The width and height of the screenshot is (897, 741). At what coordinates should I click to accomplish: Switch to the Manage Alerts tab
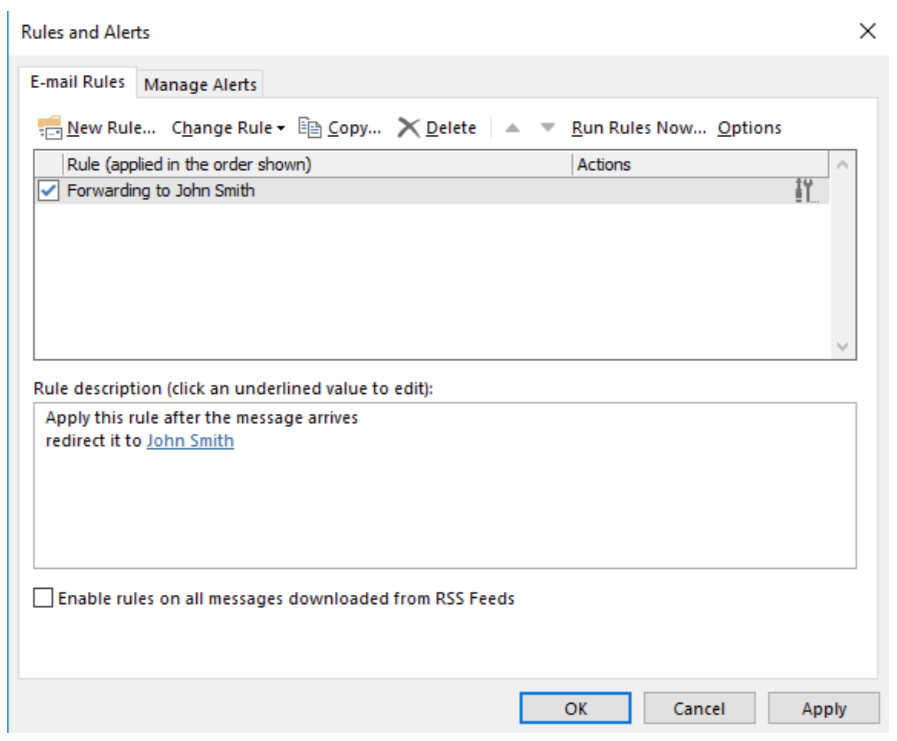click(x=199, y=84)
